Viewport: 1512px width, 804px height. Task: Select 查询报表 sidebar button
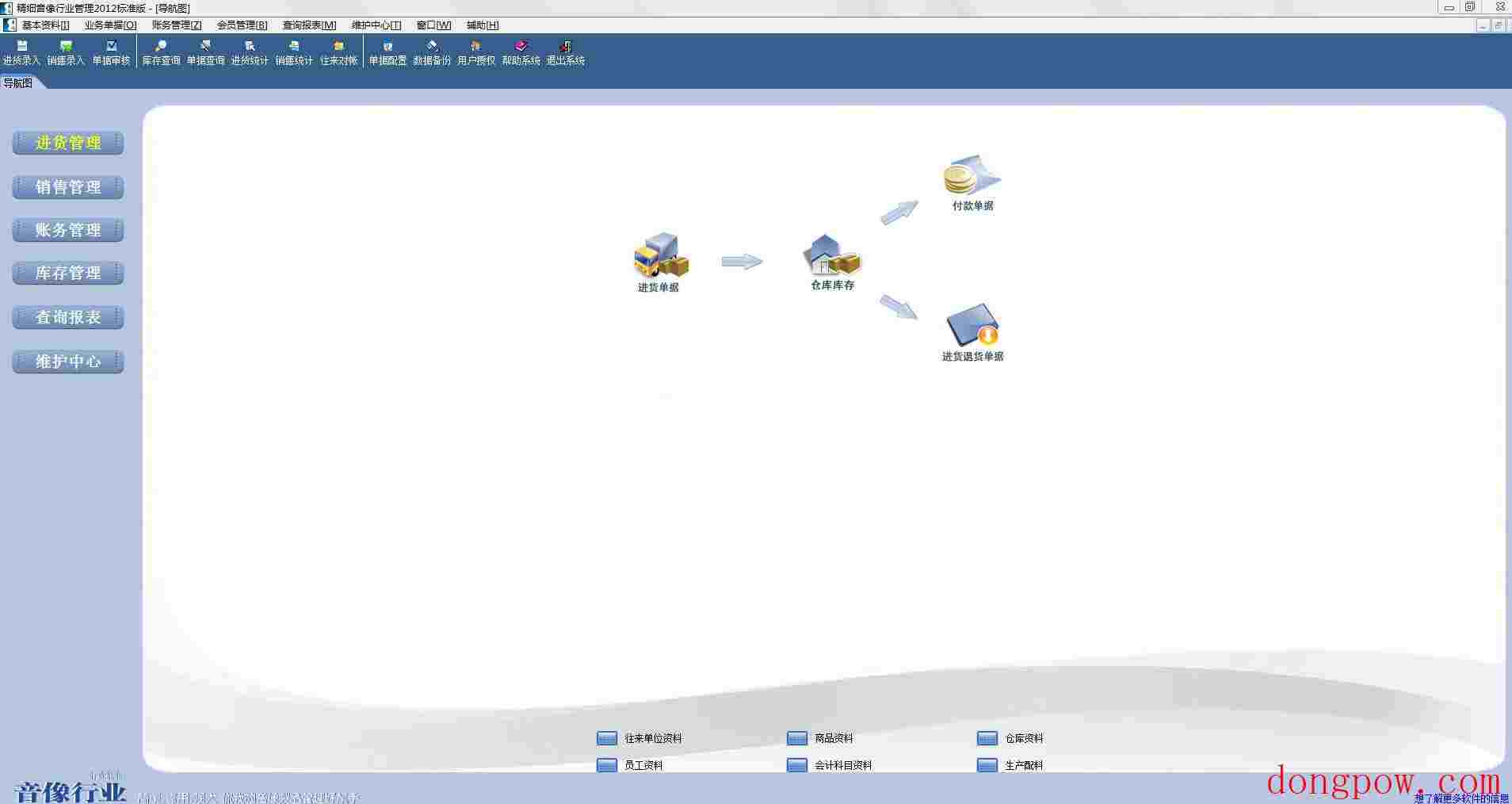point(68,317)
